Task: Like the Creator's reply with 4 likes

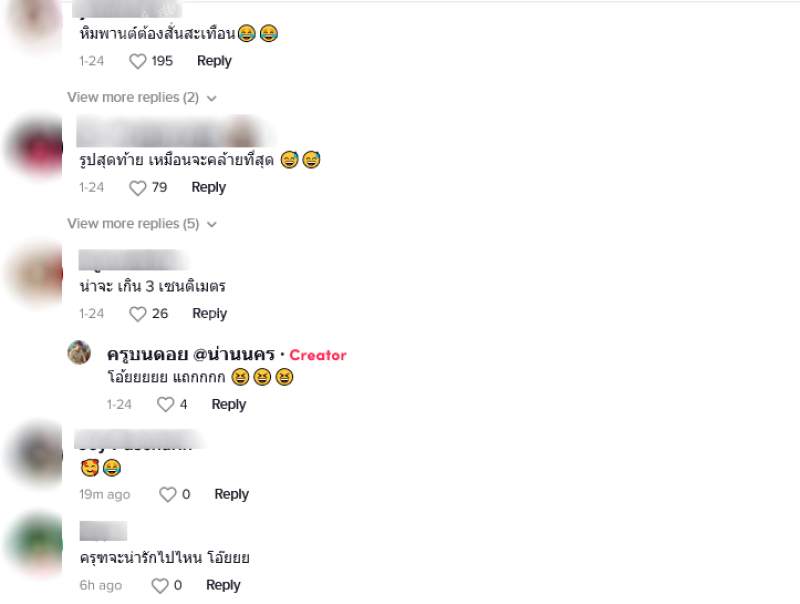Action: pos(165,405)
